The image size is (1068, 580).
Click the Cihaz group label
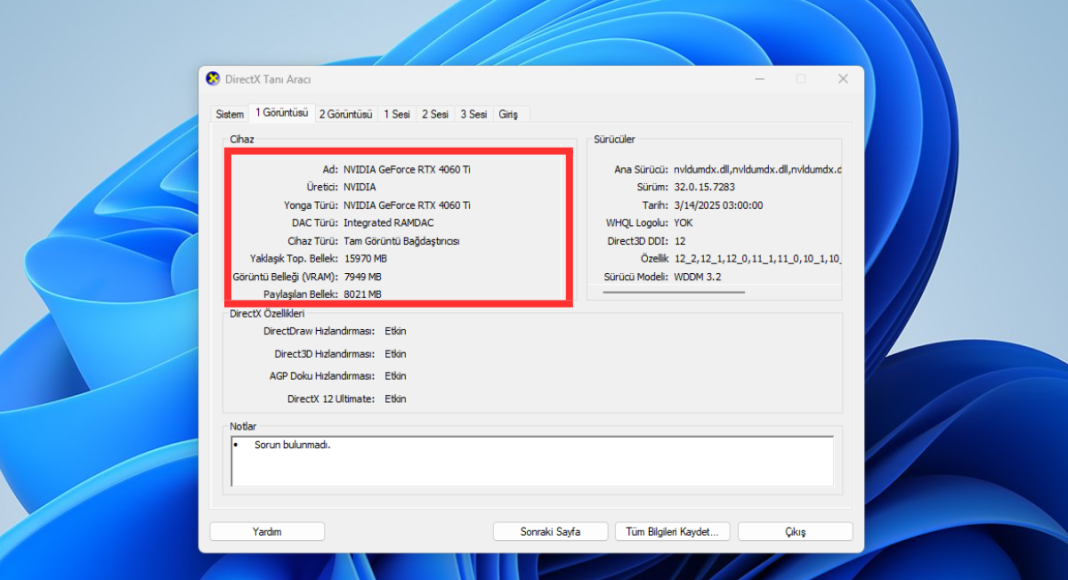point(242,139)
